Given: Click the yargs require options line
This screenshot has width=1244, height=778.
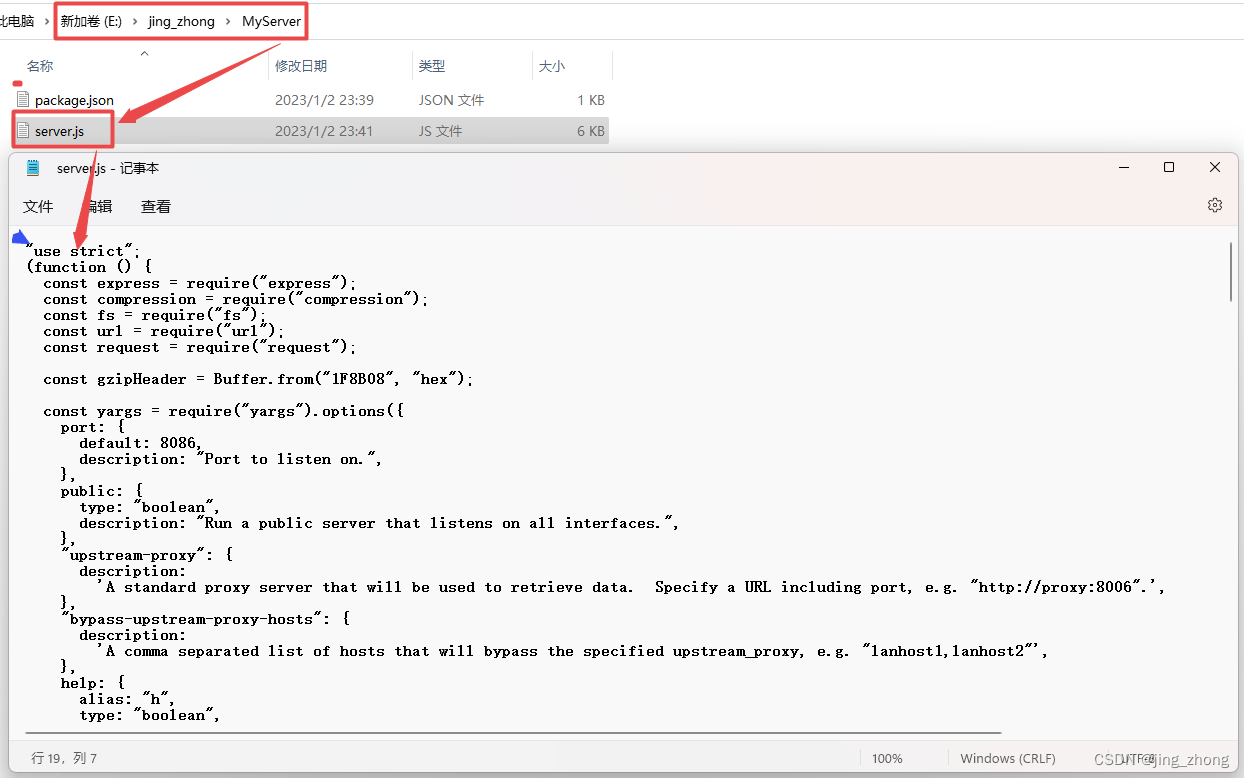Looking at the screenshot, I should (223, 411).
